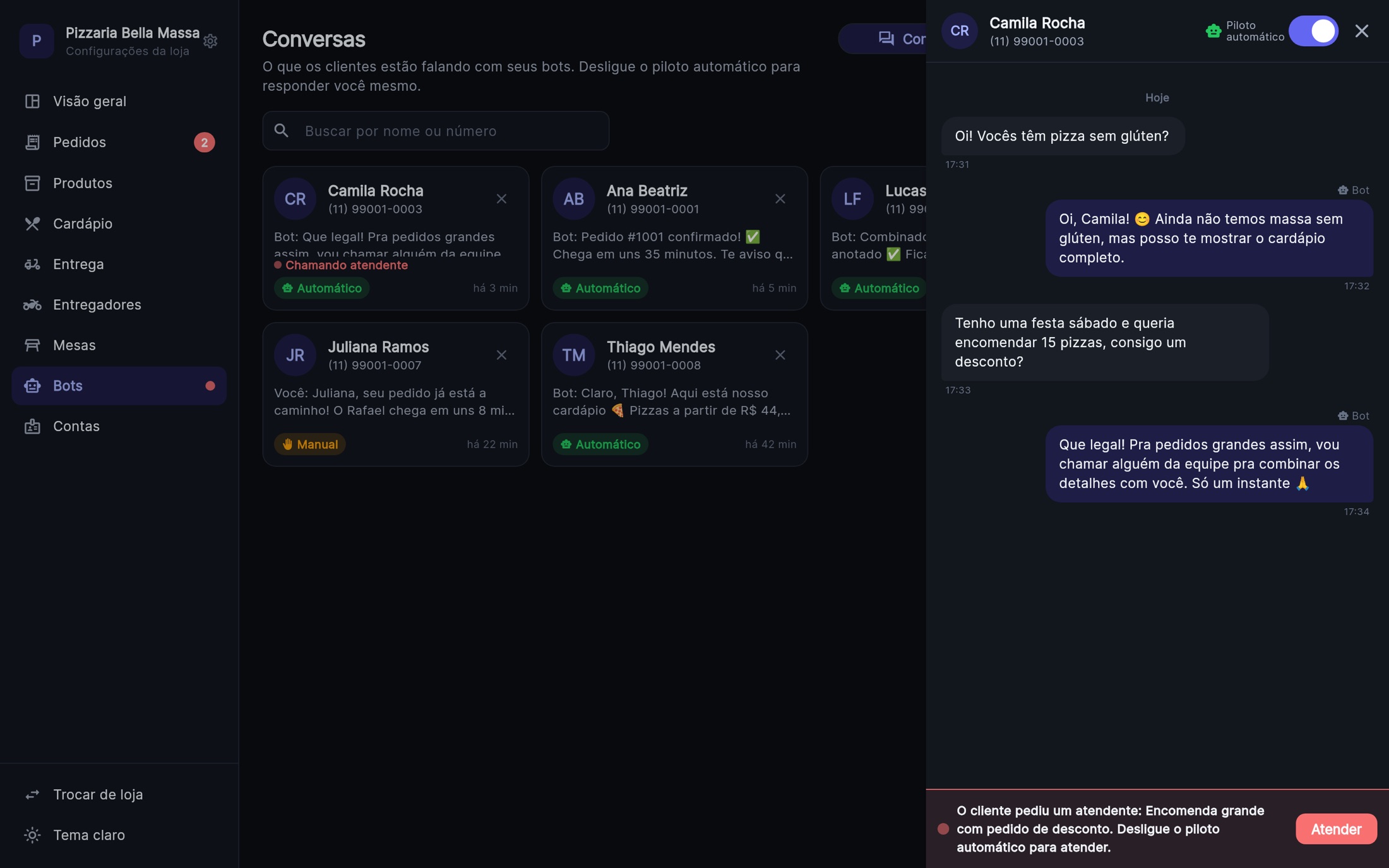Dismiss the Ana Beatriz conversation card

click(780, 199)
